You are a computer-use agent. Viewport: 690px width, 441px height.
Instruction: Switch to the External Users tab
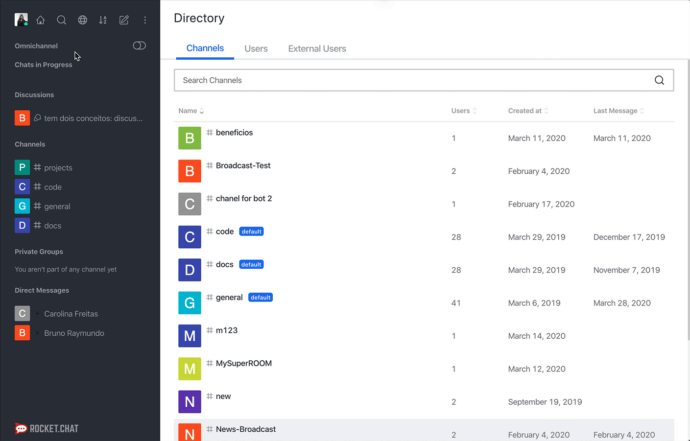(x=317, y=48)
